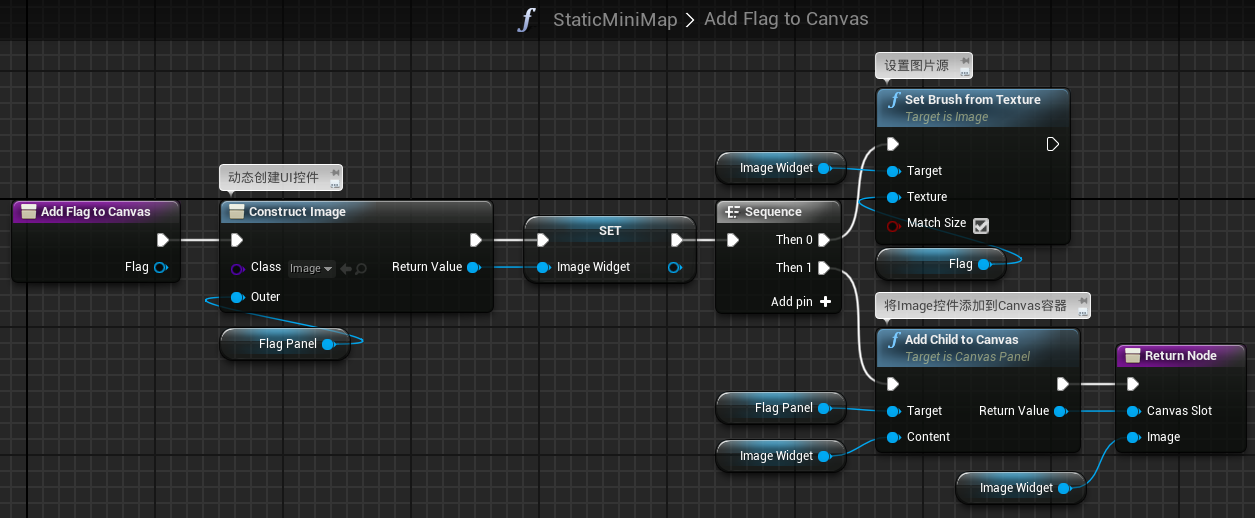Select the Flag Panel node under Construct Image
The image size is (1255, 518).
pos(284,344)
